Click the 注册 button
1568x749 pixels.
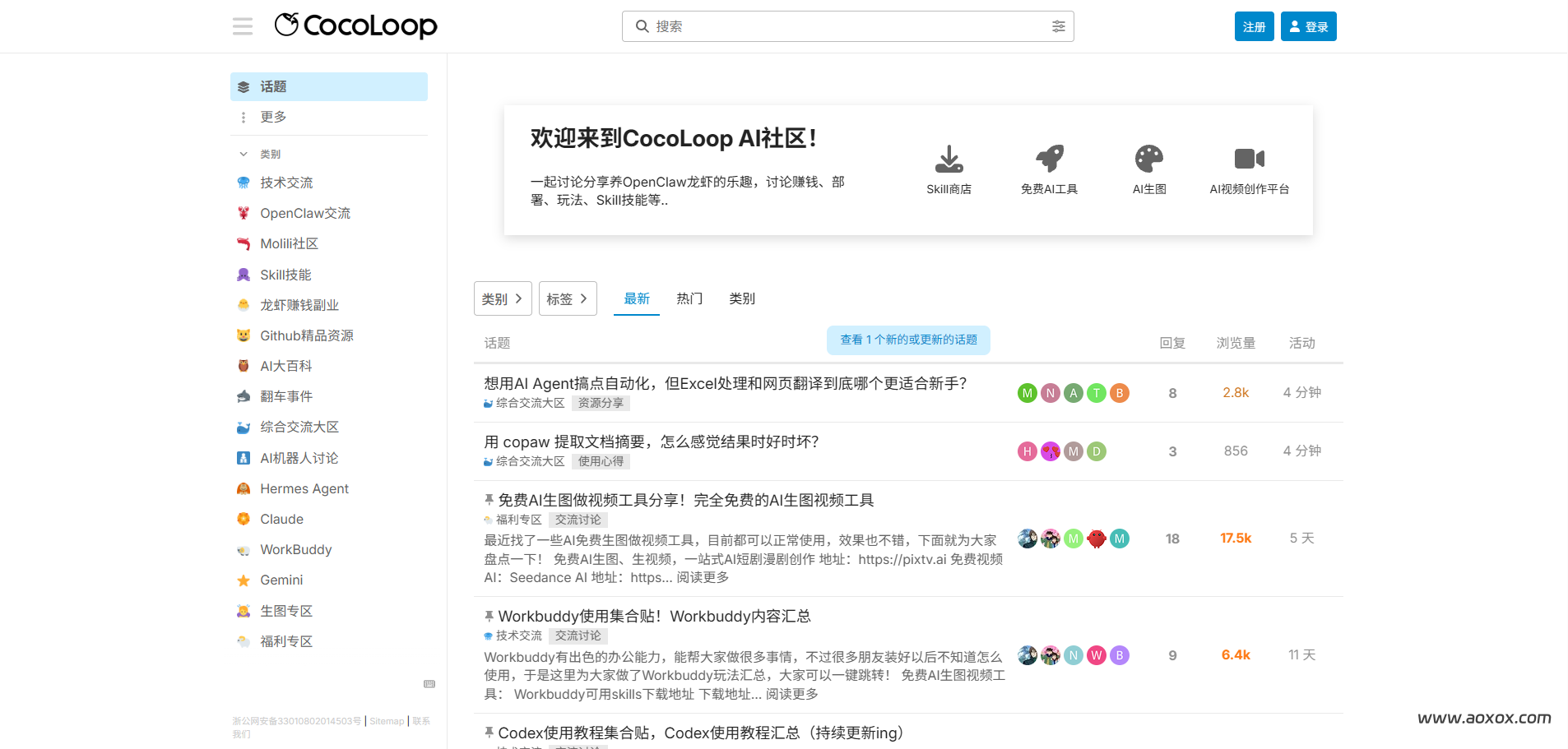point(1254,26)
